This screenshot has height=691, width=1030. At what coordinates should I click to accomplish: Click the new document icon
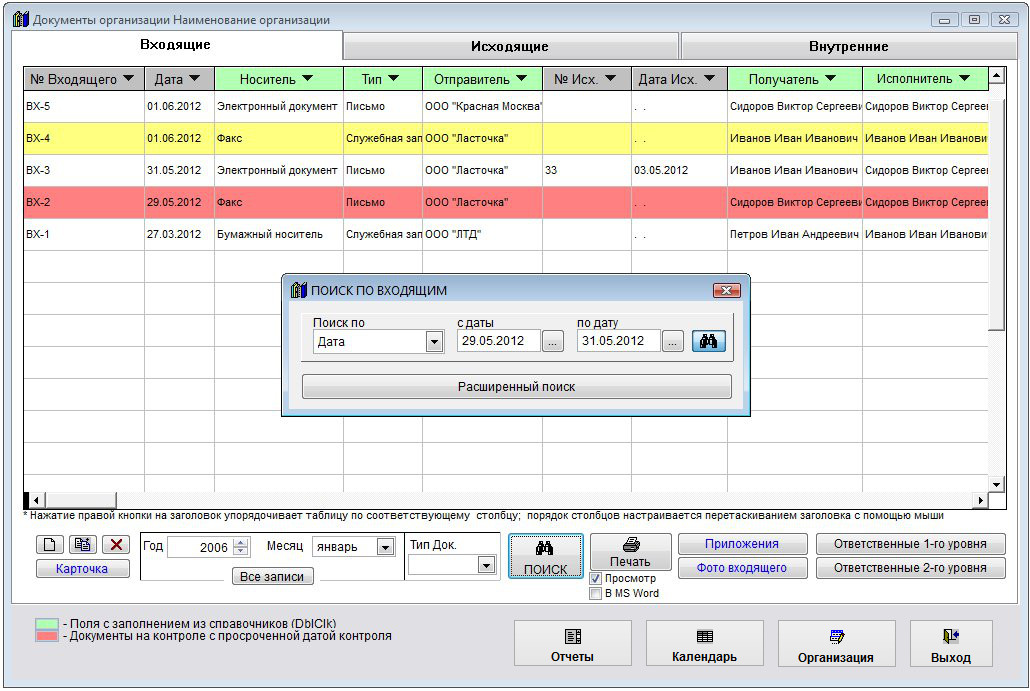[50, 545]
